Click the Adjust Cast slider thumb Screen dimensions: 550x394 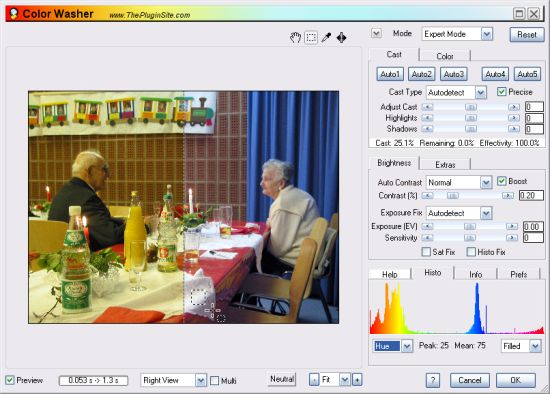point(471,107)
